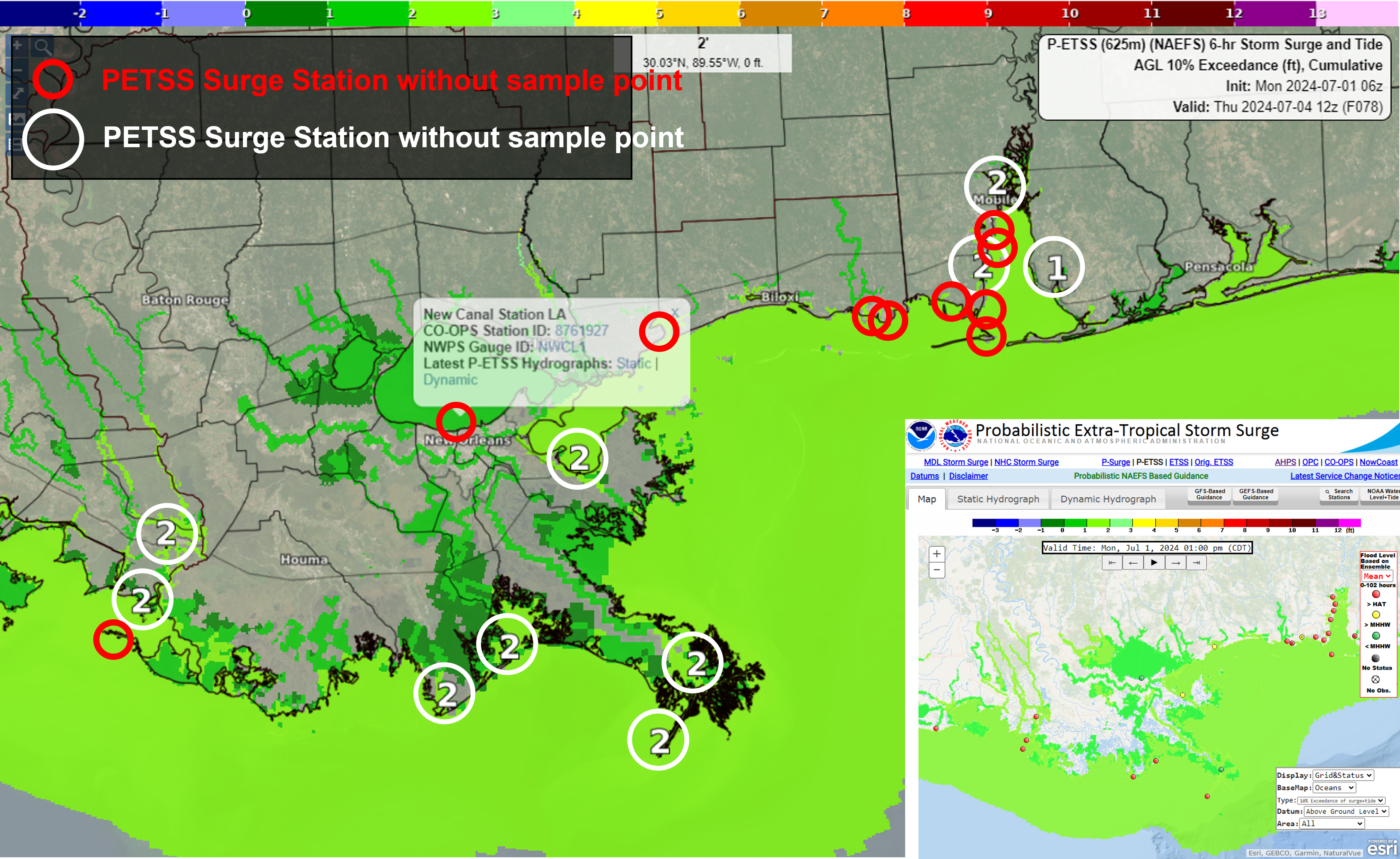The height and width of the screenshot is (859, 1400).
Task: Click the GFS-Based Guidance button
Action: point(1209,494)
